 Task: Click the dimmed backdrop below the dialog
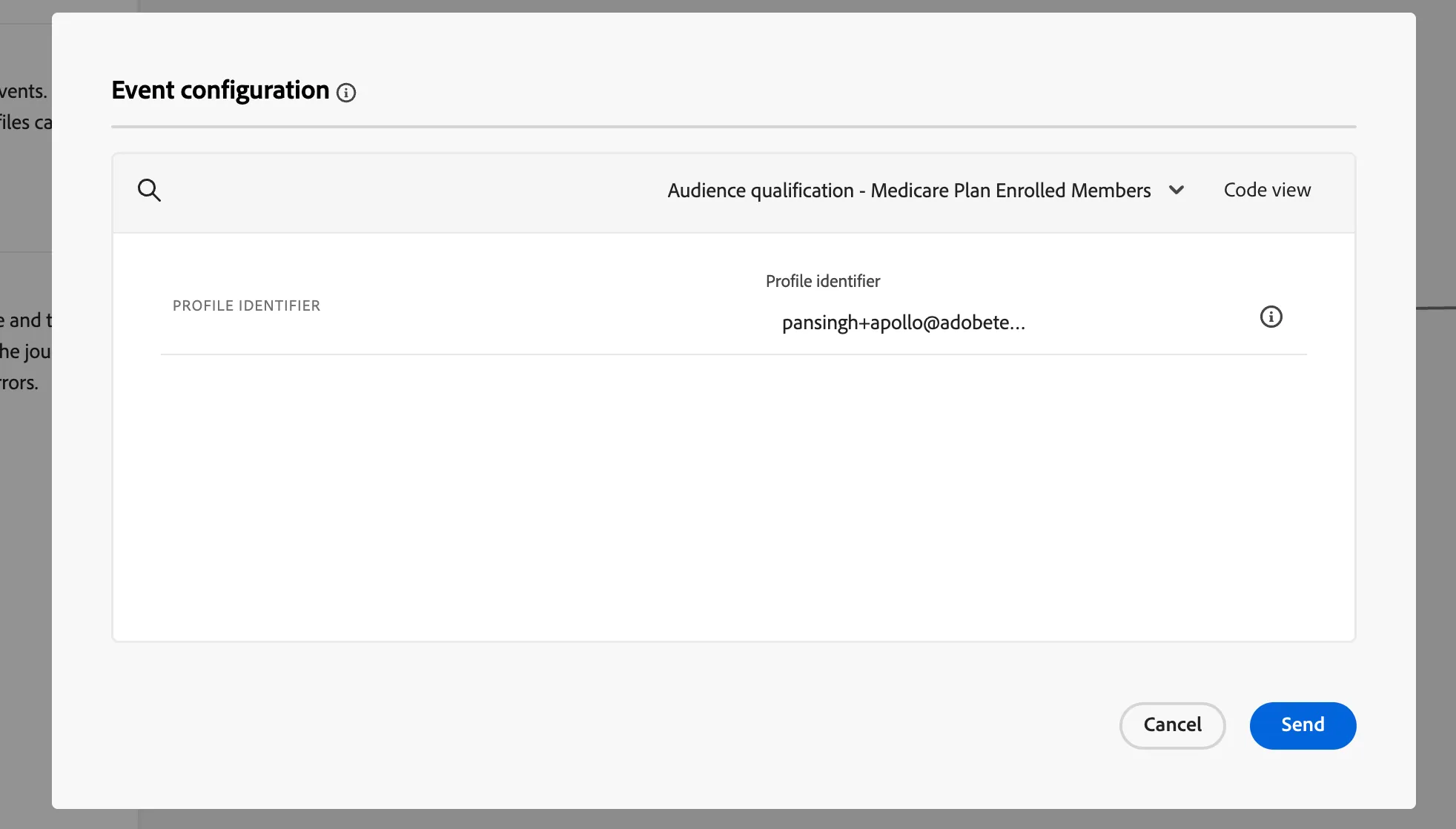coord(741,819)
